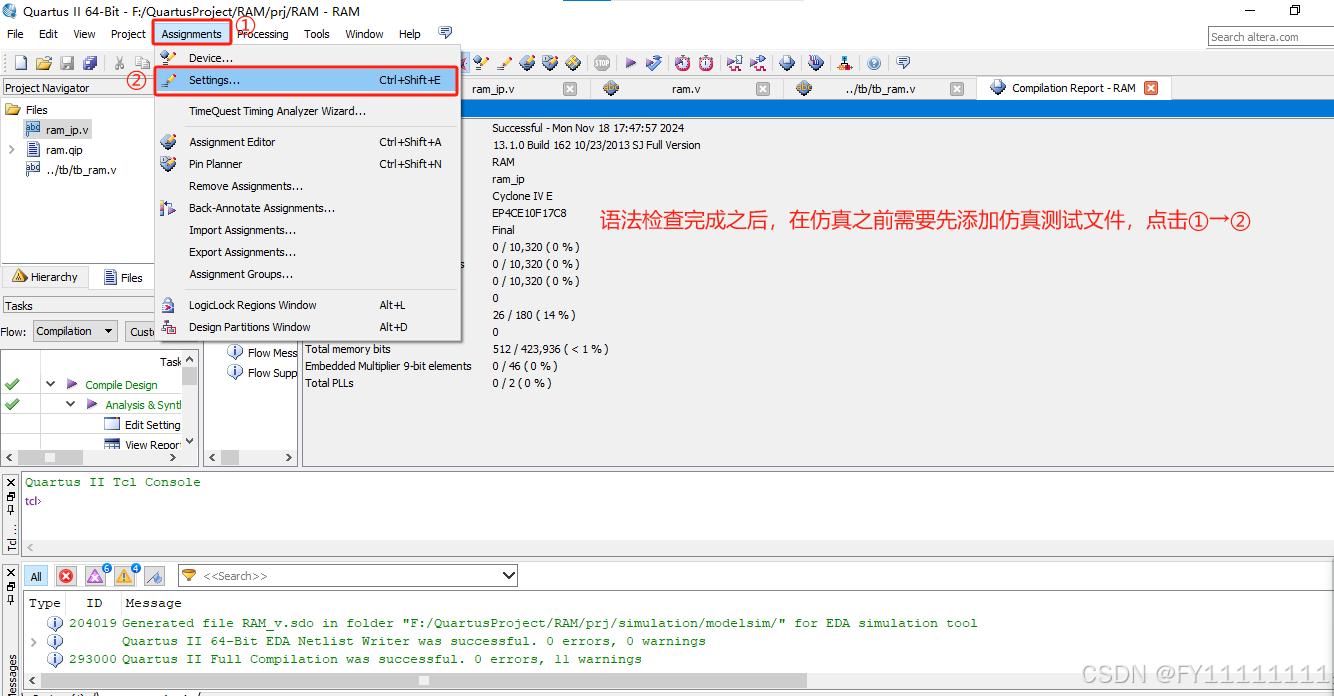Screen dimensions: 1334x696
Task: Switch to the ram.v editor tab
Action: tap(686, 88)
